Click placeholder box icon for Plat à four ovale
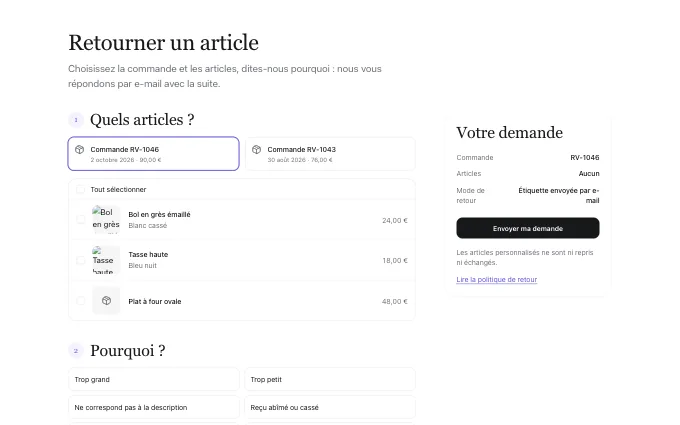 pyautogui.click(x=106, y=301)
